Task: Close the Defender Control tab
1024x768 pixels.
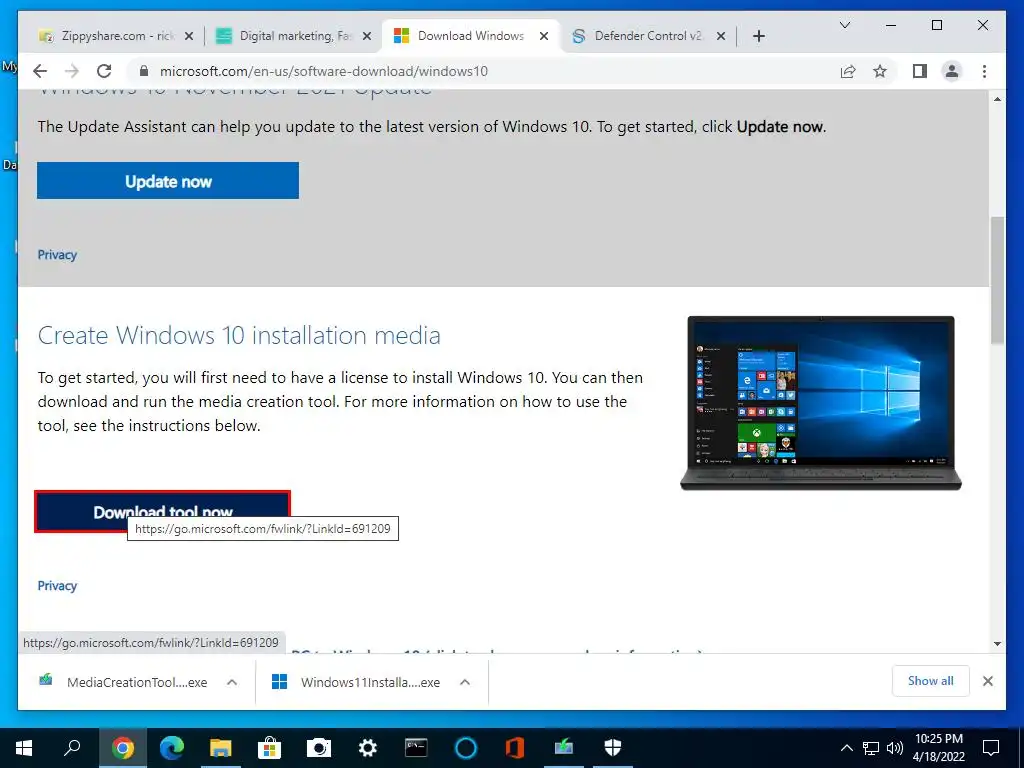Action: (x=720, y=36)
